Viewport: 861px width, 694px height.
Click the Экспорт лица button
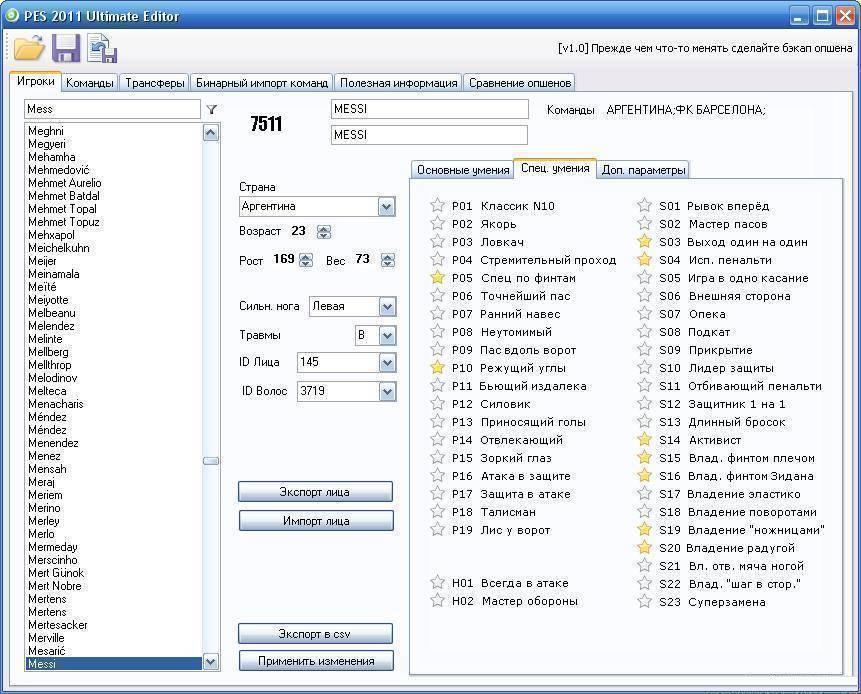[x=315, y=492]
